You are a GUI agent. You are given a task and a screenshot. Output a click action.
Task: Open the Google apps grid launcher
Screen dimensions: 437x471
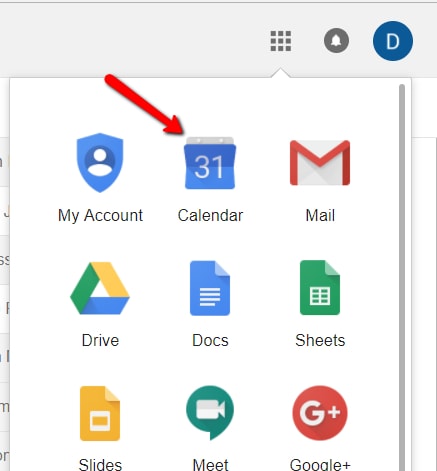pyautogui.click(x=281, y=41)
